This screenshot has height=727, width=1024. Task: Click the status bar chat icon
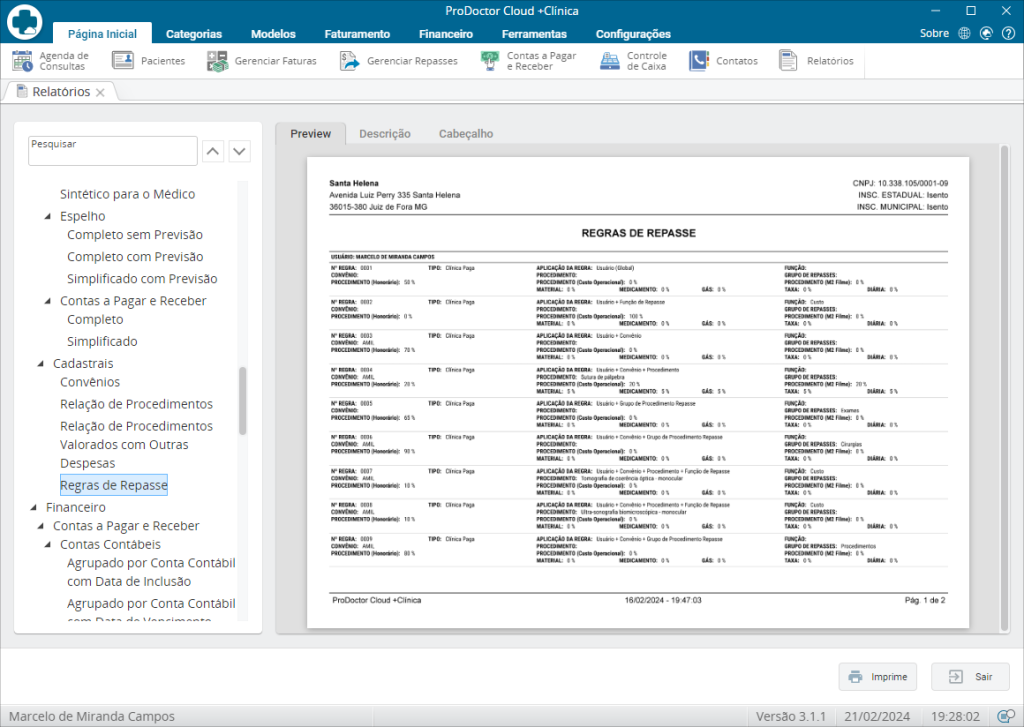(x=1006, y=716)
